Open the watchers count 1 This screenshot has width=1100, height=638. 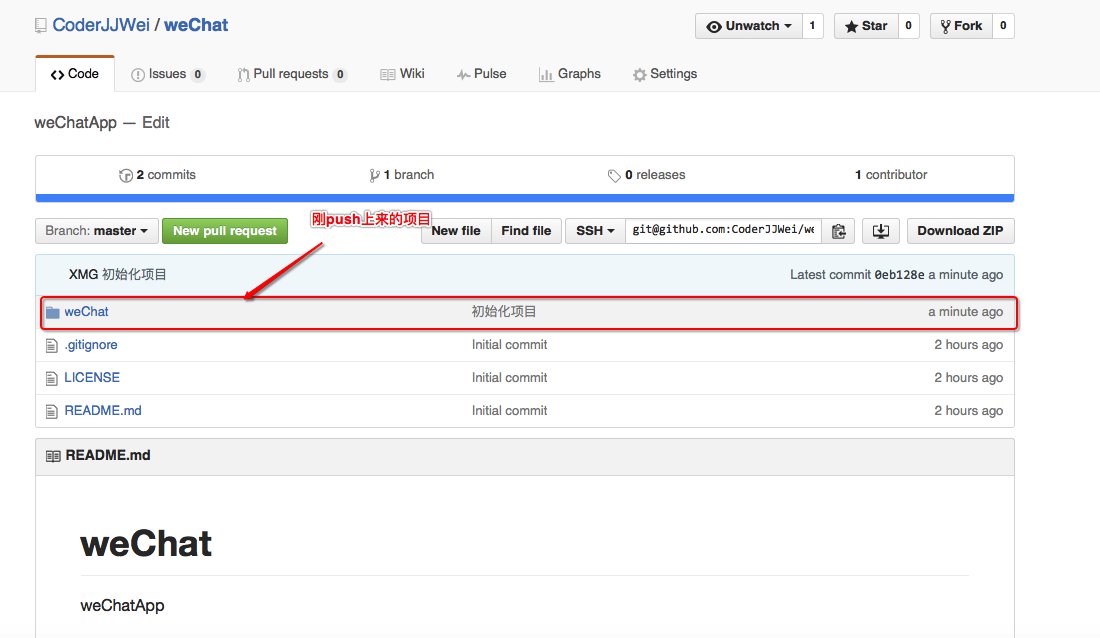coord(812,26)
